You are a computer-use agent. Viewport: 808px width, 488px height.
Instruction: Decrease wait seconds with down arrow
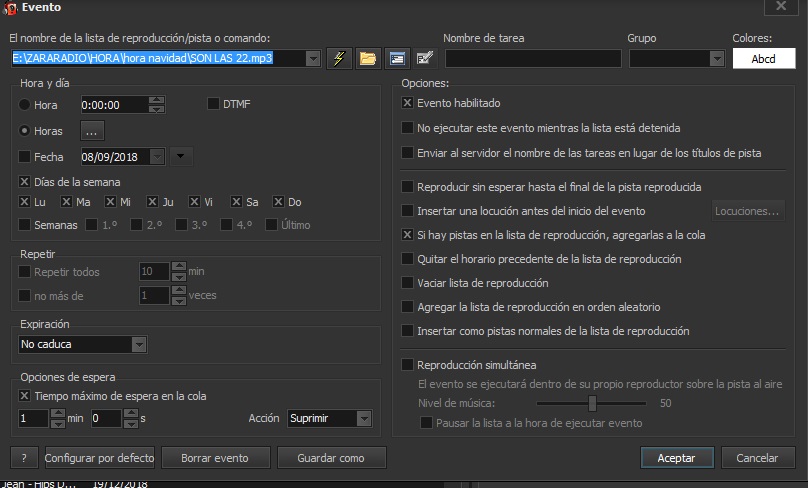click(131, 423)
